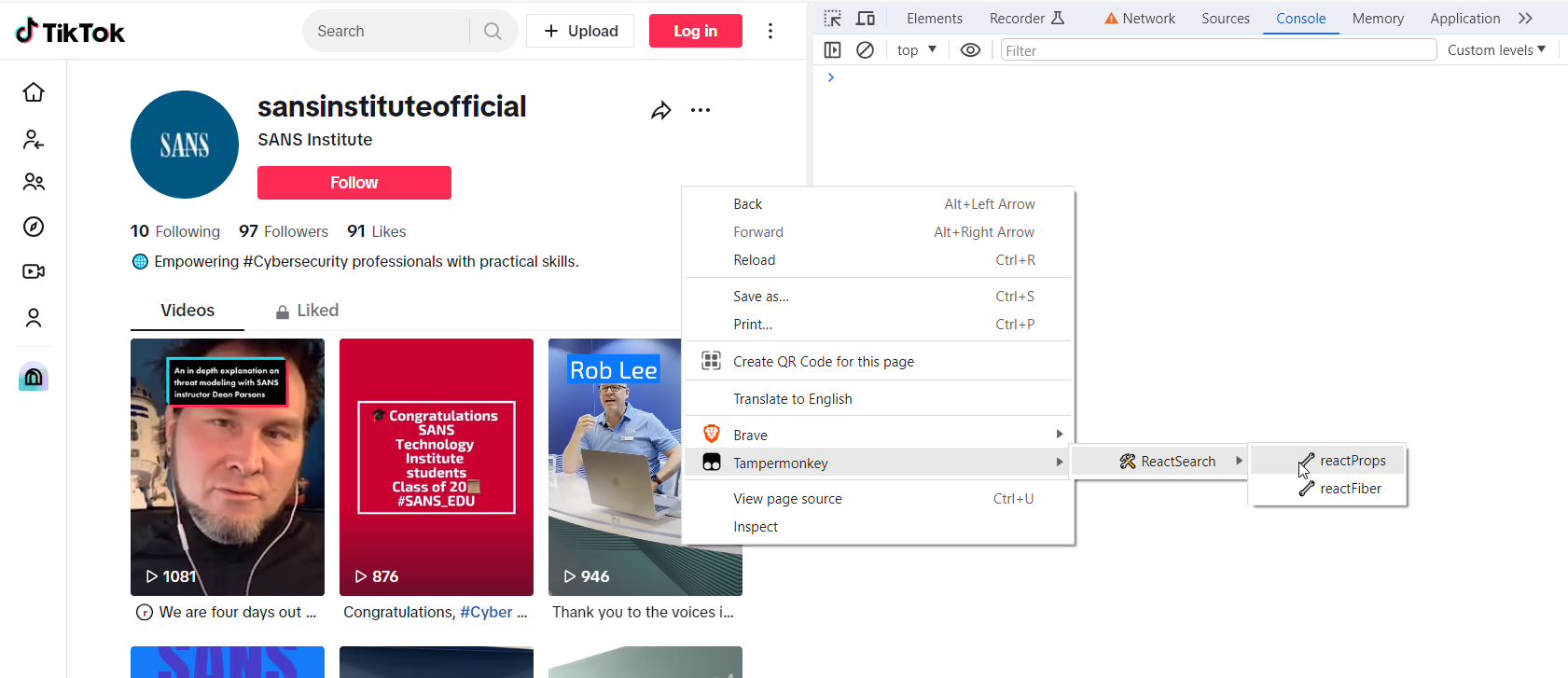The width and height of the screenshot is (1568, 678).
Task: Click the Upload button
Action: pos(580,31)
